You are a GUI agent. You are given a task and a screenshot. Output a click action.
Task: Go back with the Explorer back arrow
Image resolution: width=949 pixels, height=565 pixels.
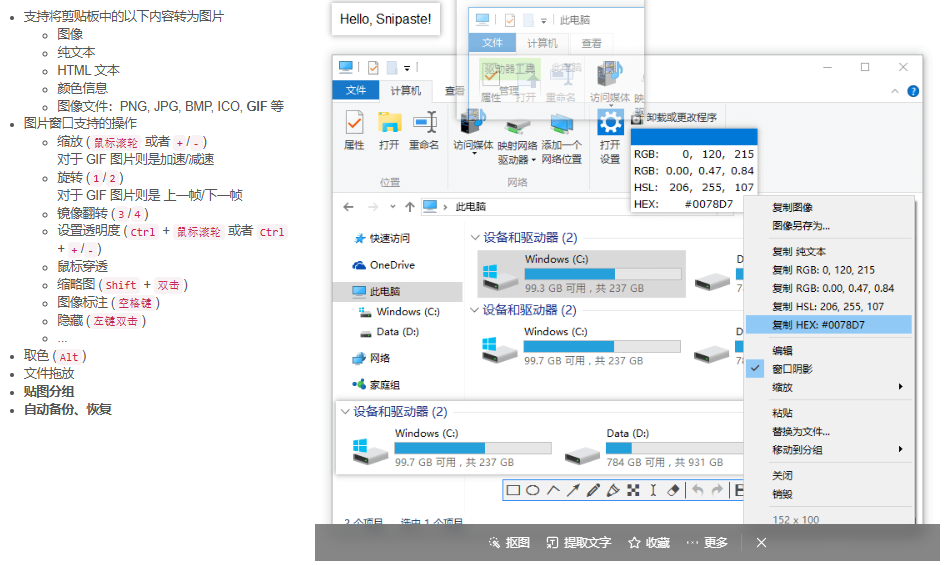(x=348, y=207)
